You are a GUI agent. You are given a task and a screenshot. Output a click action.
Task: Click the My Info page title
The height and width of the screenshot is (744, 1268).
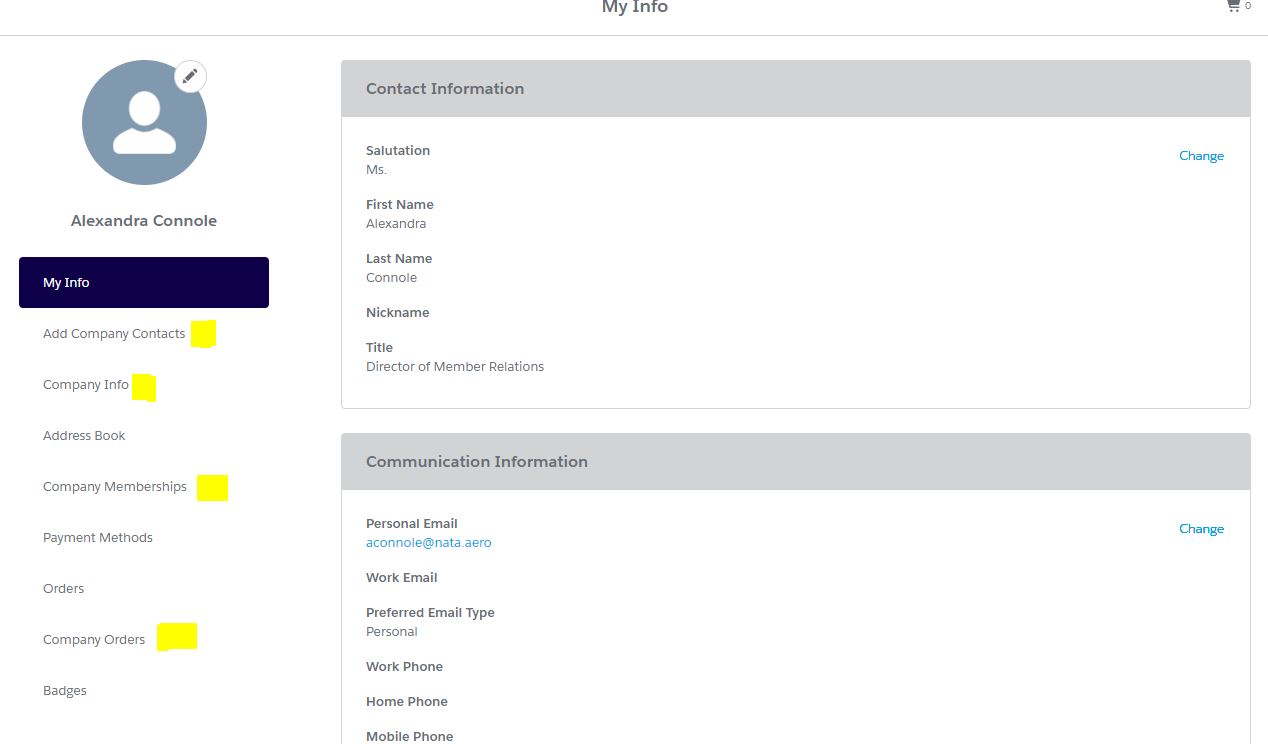634,7
